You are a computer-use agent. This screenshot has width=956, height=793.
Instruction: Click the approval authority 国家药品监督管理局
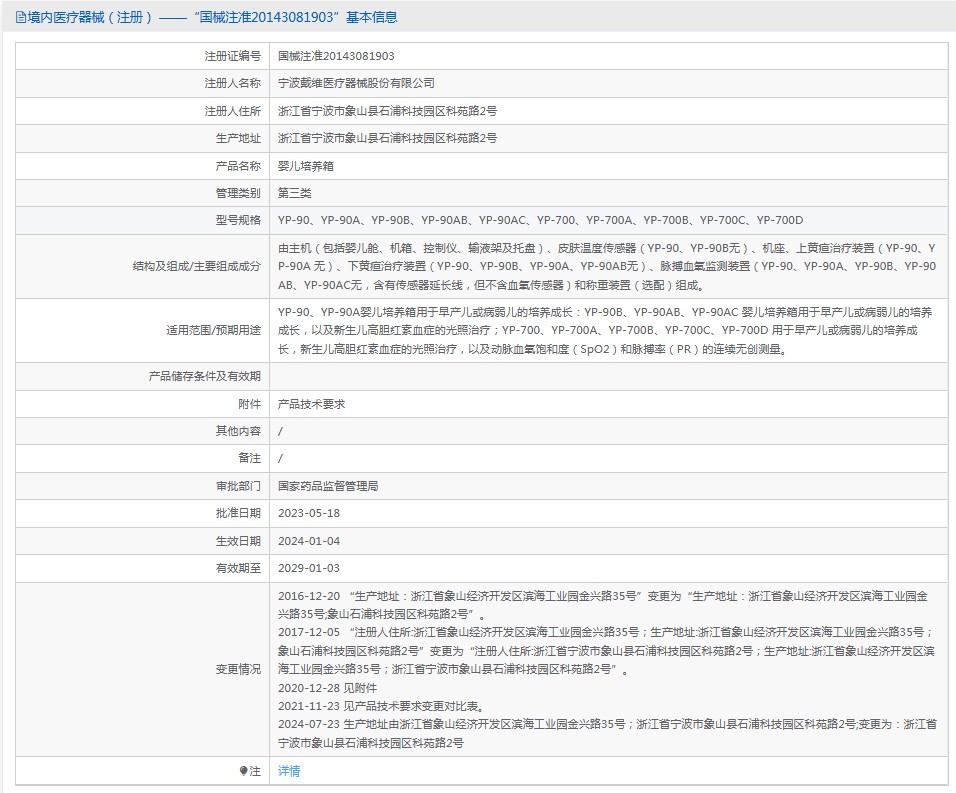328,486
